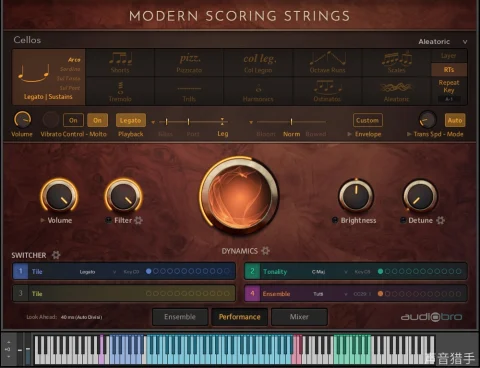The width and height of the screenshot is (480, 368).
Task: Toggle the Filter power dot
Action: pyautogui.click(x=108, y=220)
